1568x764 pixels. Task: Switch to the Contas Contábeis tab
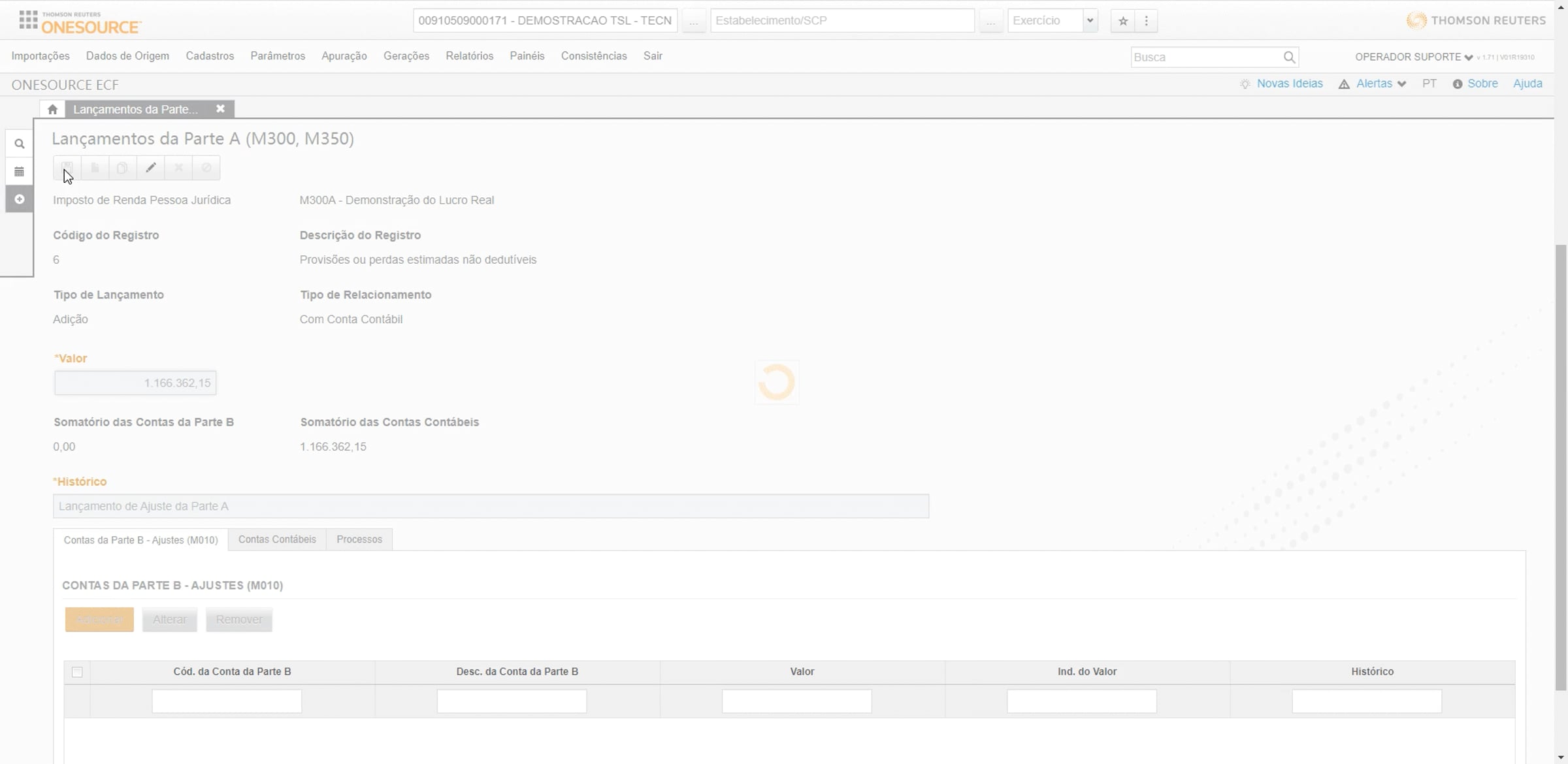coord(277,539)
